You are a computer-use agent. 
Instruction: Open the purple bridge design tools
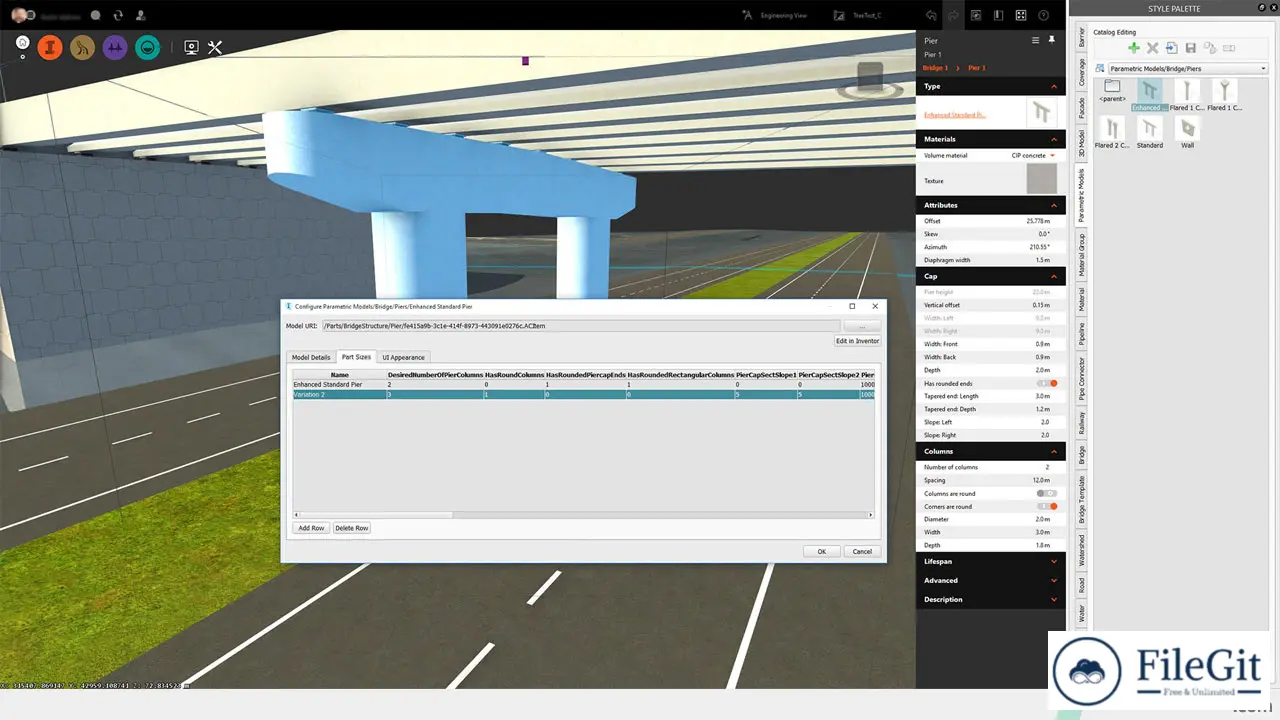[x=115, y=47]
